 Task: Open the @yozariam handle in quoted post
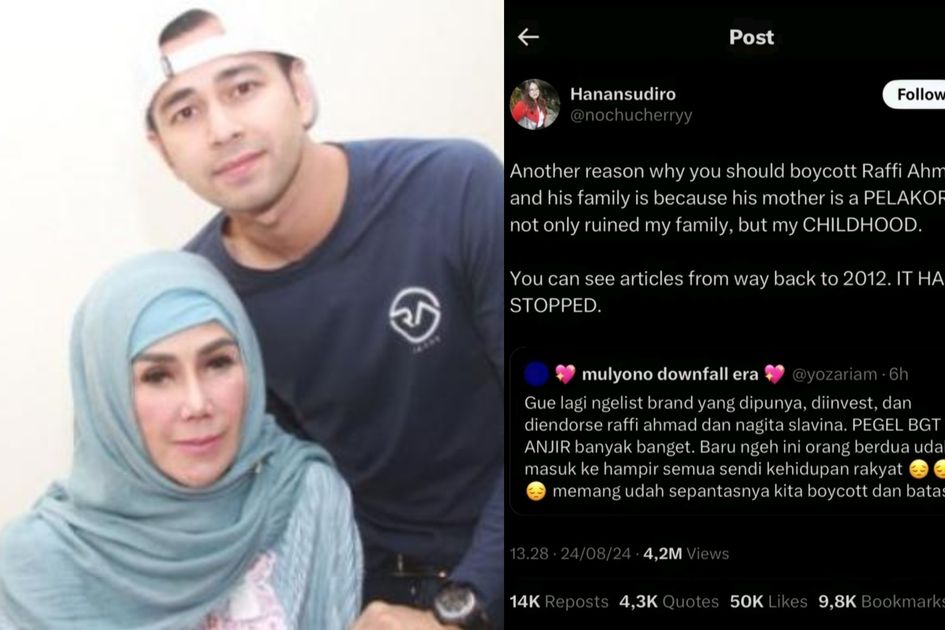[834, 374]
